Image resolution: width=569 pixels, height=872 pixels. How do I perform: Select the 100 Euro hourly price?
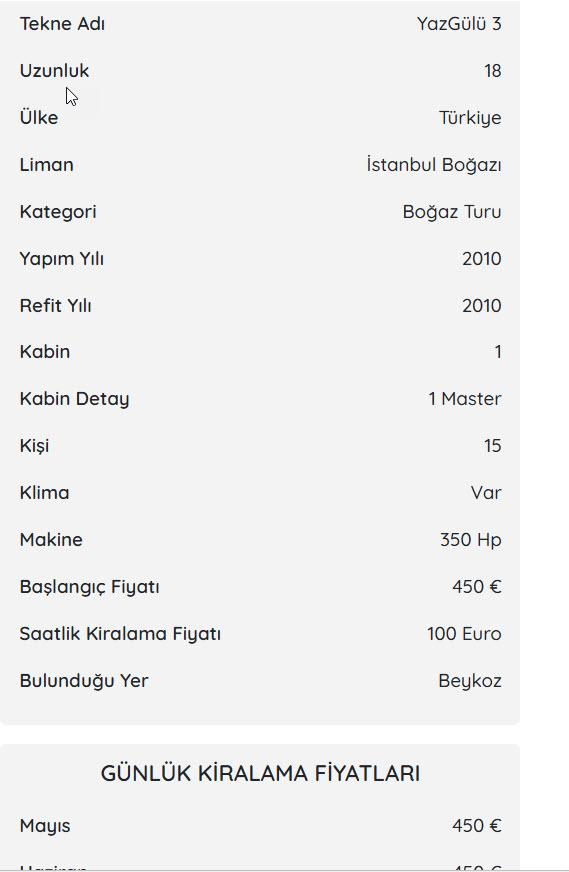point(464,633)
